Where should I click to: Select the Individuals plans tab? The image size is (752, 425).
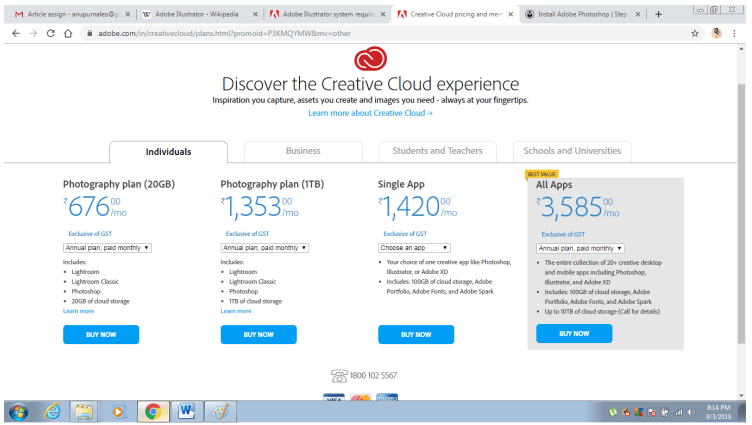(x=168, y=152)
